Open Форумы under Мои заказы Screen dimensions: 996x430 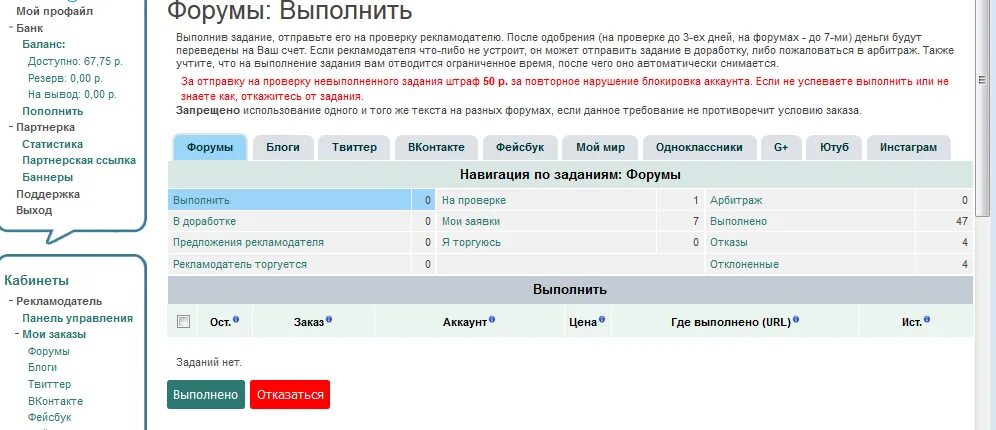[x=49, y=351]
